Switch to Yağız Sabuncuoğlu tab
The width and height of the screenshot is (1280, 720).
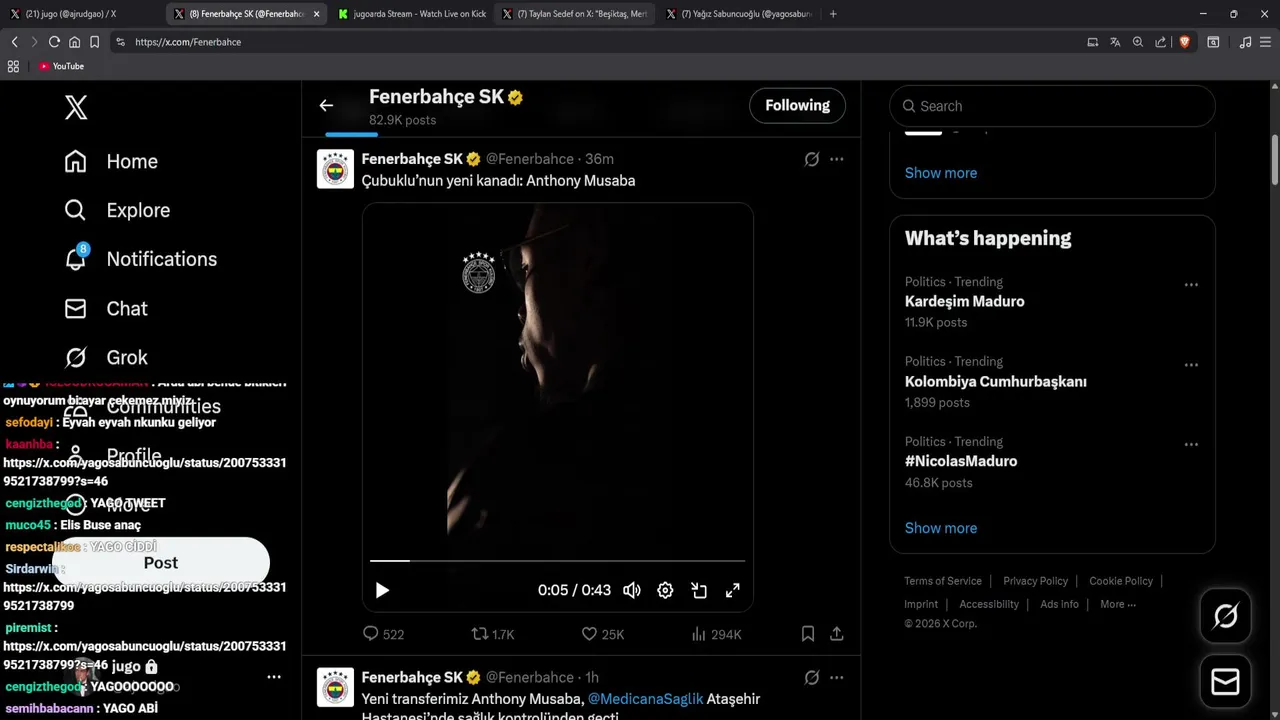click(x=739, y=14)
